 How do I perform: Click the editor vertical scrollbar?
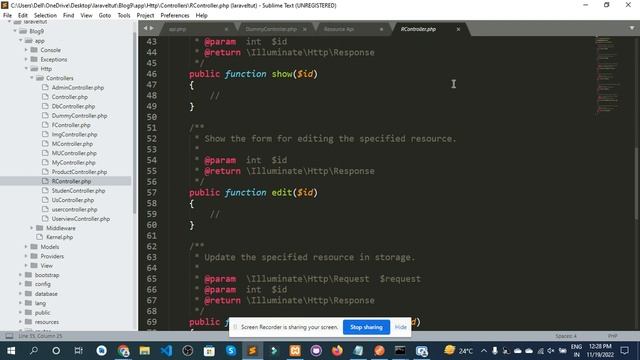pos(637,184)
